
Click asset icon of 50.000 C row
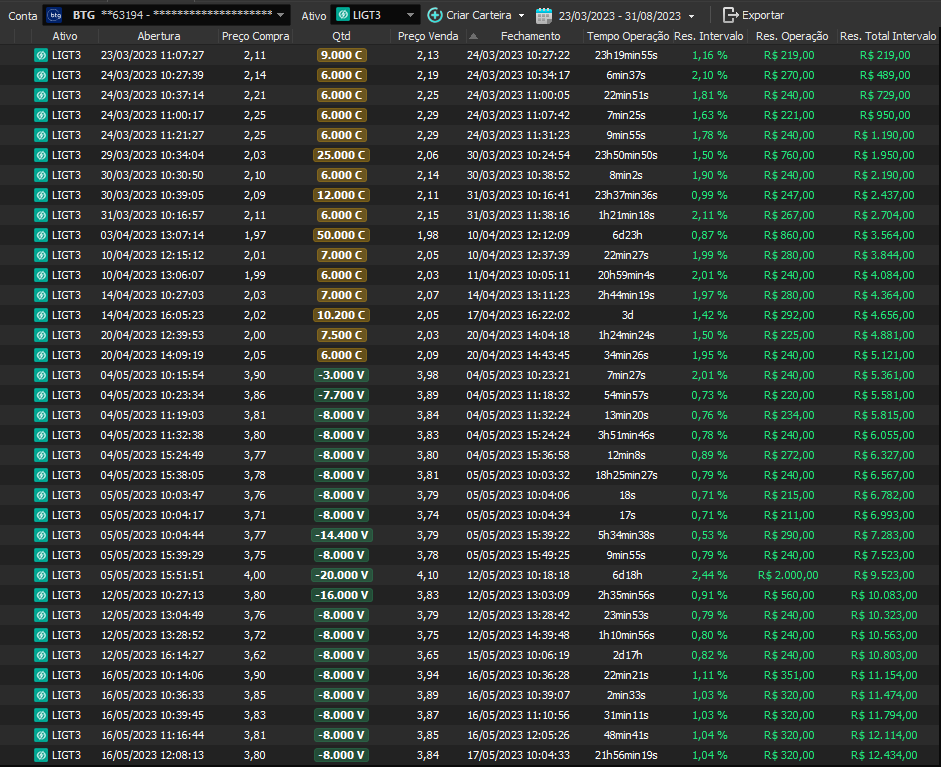tap(41, 235)
